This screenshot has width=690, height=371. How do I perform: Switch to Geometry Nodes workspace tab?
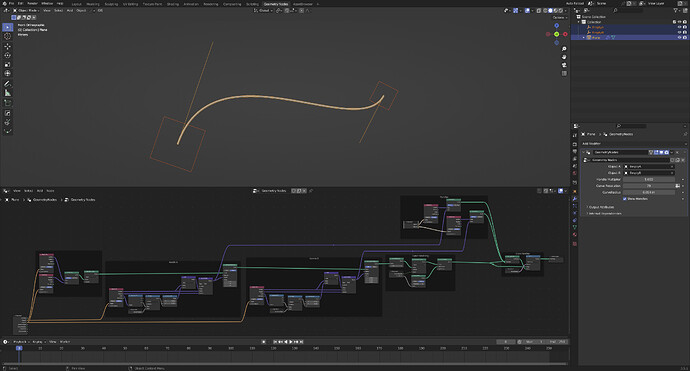click(x=275, y=4)
